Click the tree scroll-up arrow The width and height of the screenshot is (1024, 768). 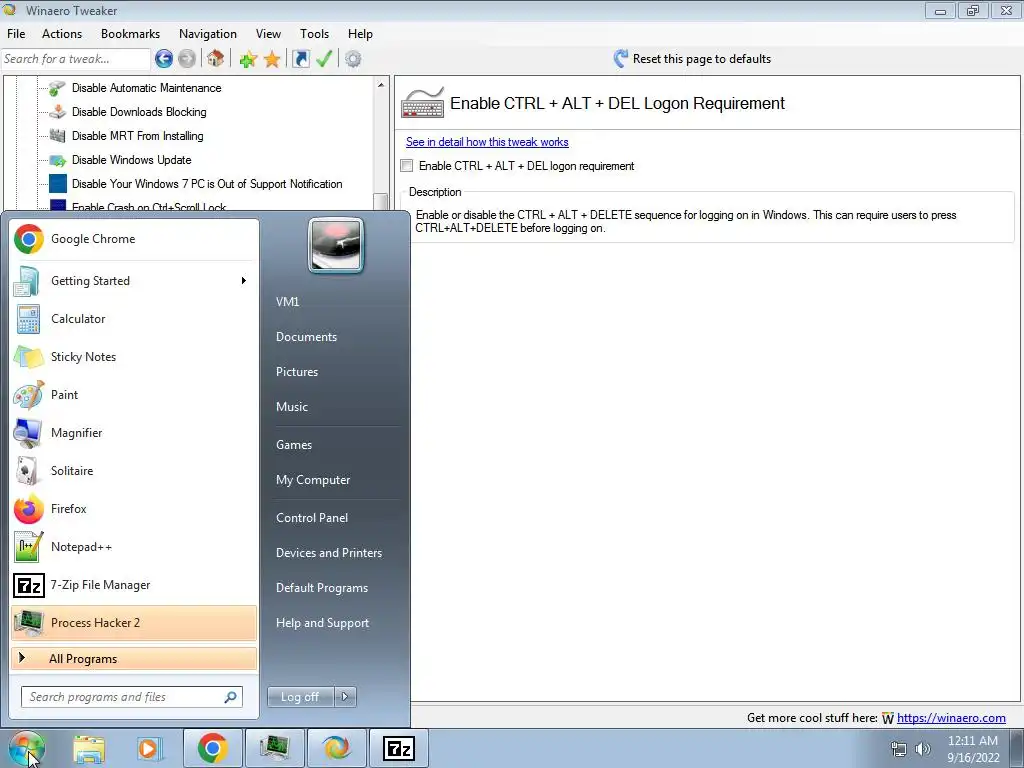381,85
